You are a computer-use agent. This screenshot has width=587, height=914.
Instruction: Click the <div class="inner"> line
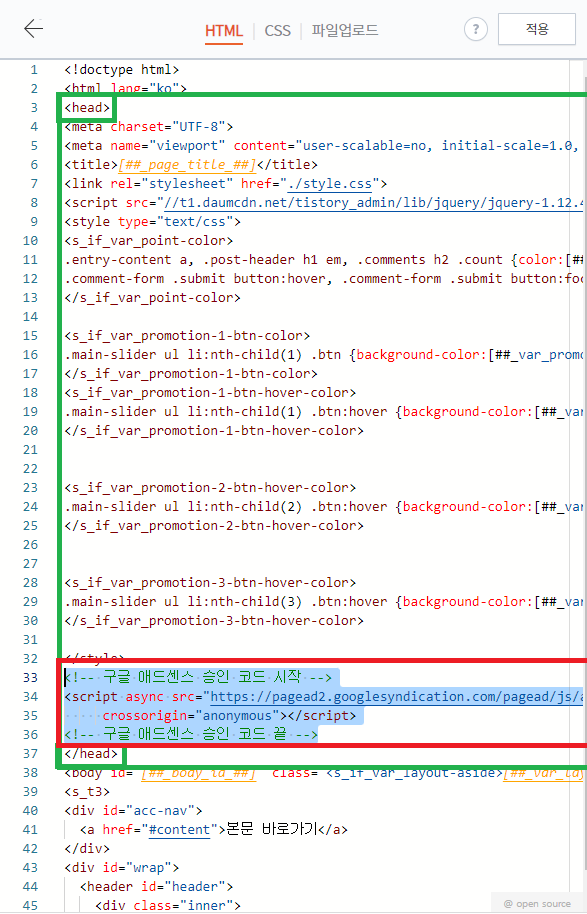tap(168, 905)
